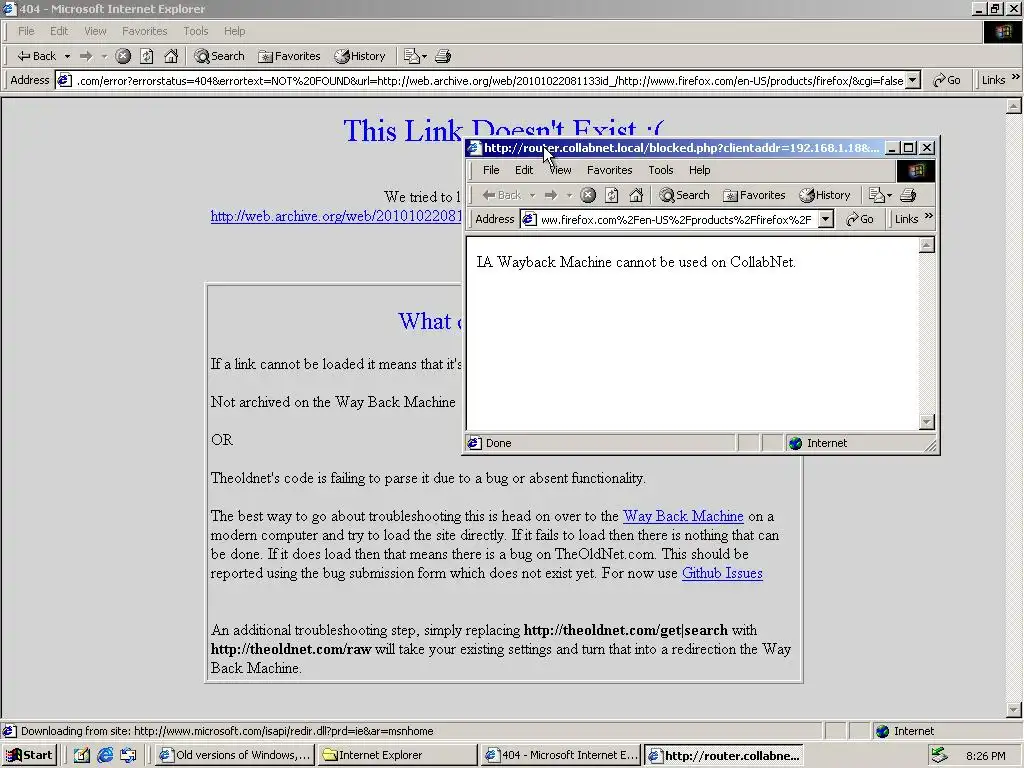Click Forward arrow in main 404 window

click(x=86, y=56)
